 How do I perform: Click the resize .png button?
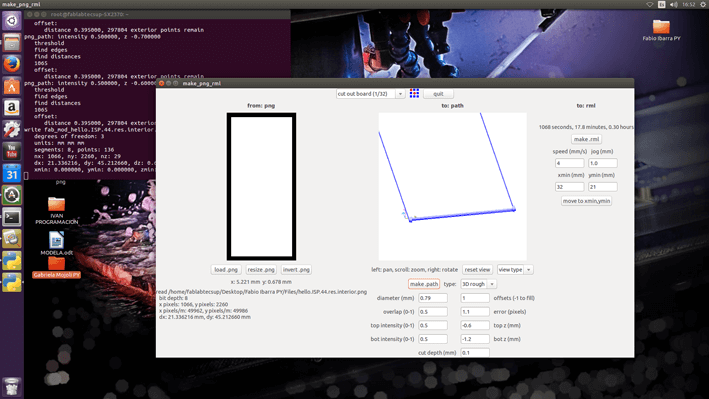click(x=261, y=270)
